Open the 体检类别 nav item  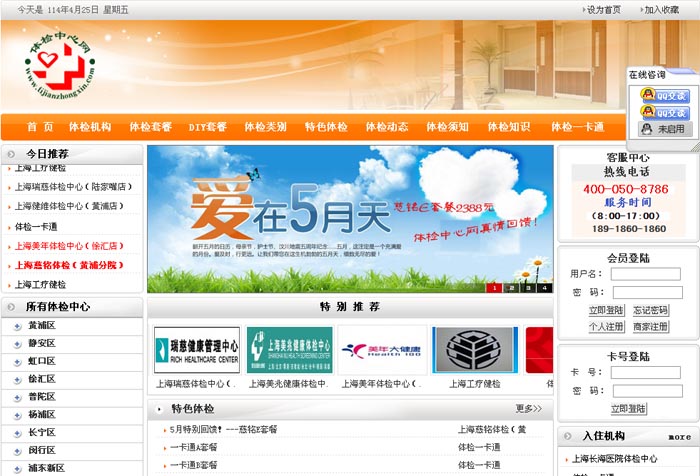tap(265, 127)
